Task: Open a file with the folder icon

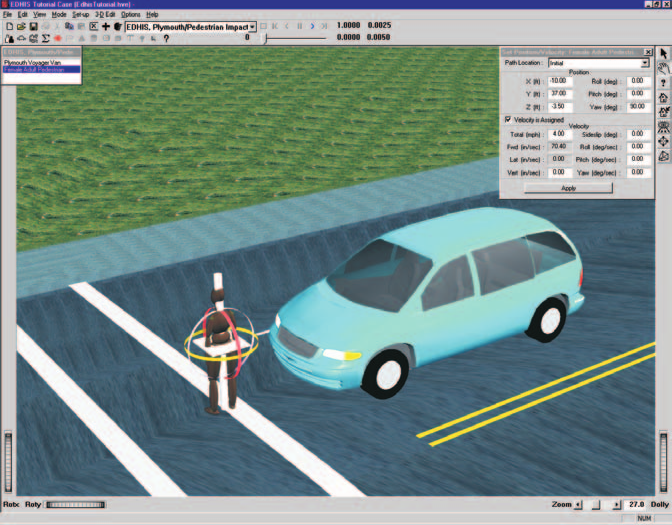Action: click(x=21, y=27)
